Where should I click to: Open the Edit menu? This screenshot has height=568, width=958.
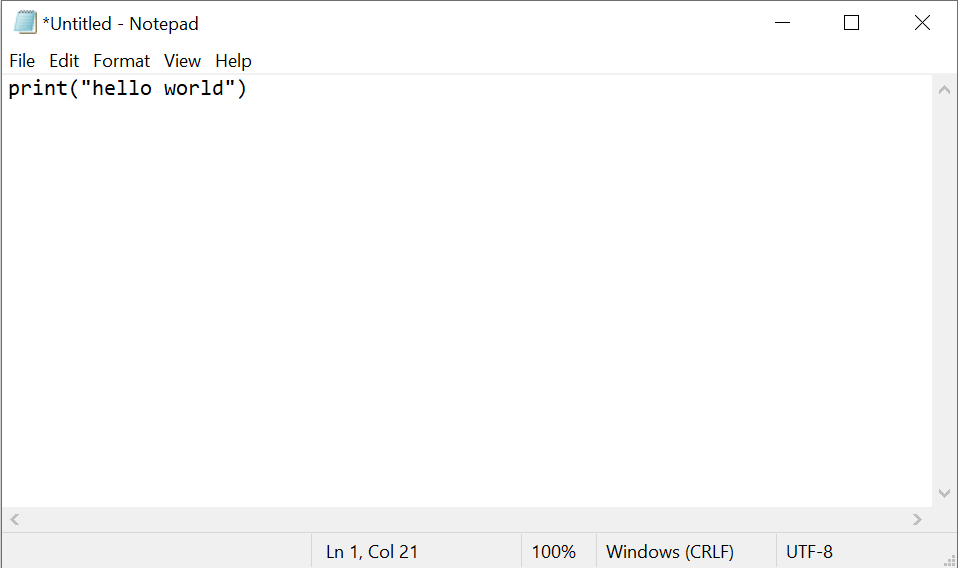click(64, 61)
